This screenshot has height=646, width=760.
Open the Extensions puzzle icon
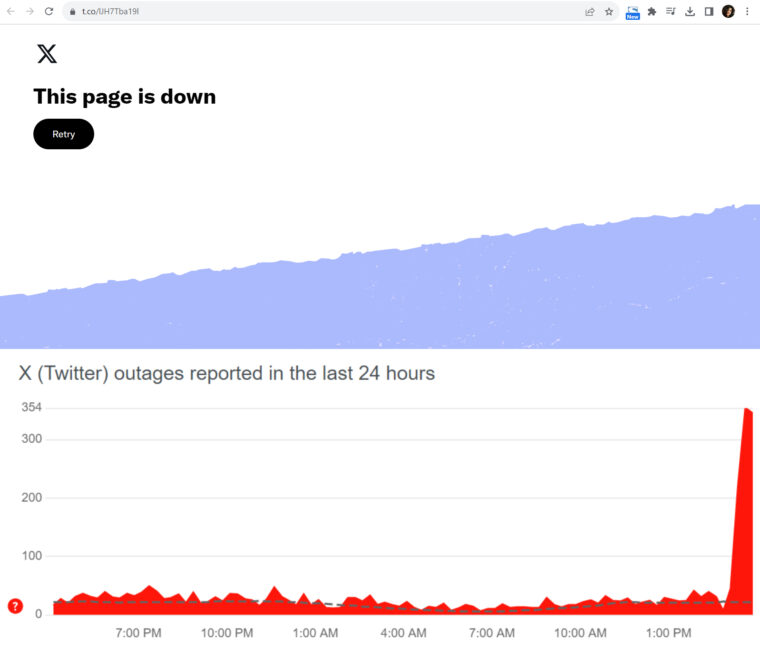pos(652,12)
